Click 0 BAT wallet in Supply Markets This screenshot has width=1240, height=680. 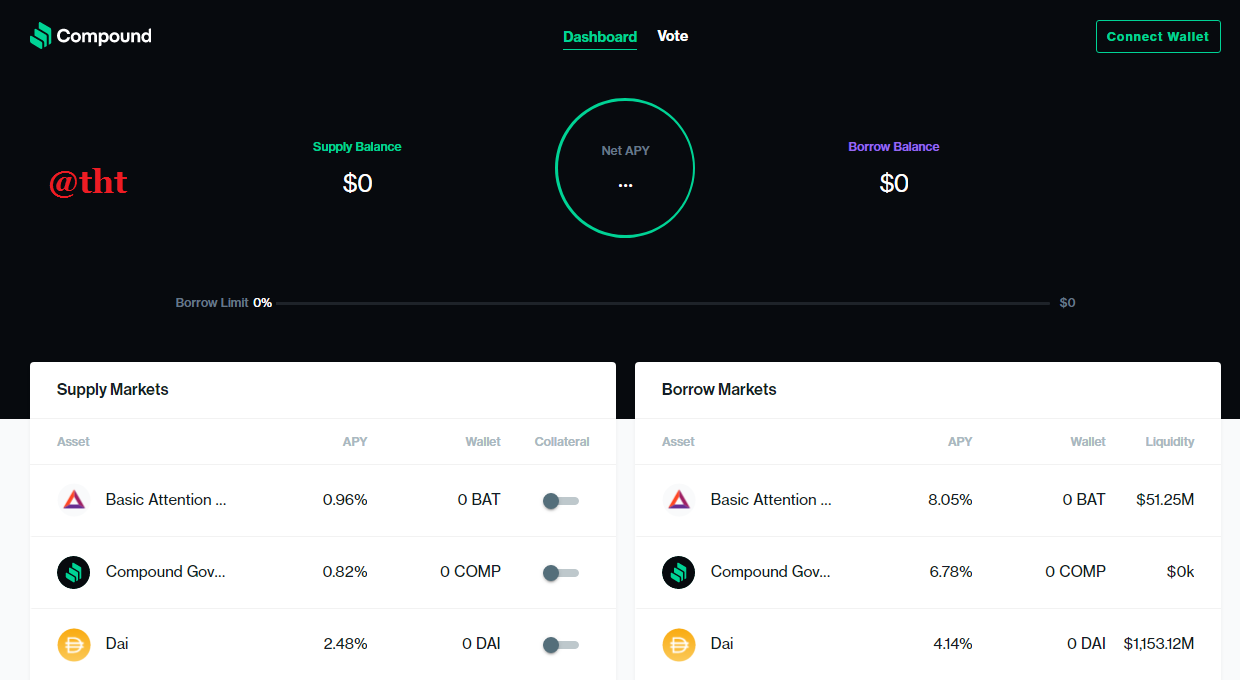click(x=479, y=500)
